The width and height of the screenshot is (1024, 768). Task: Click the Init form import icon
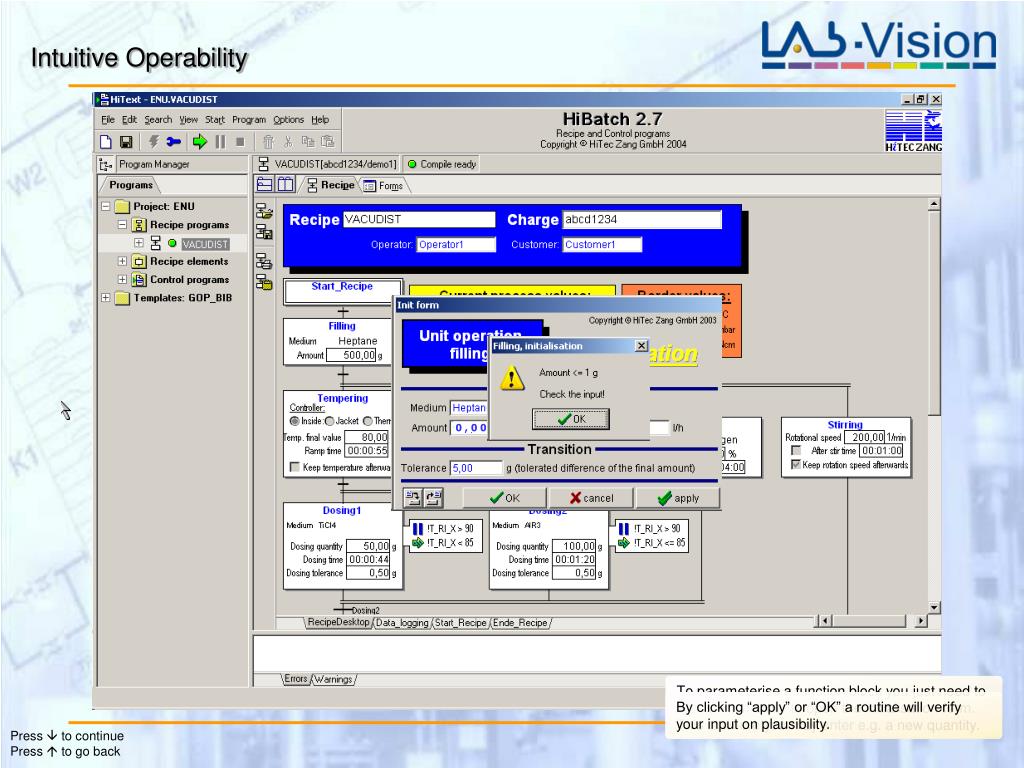coord(413,498)
